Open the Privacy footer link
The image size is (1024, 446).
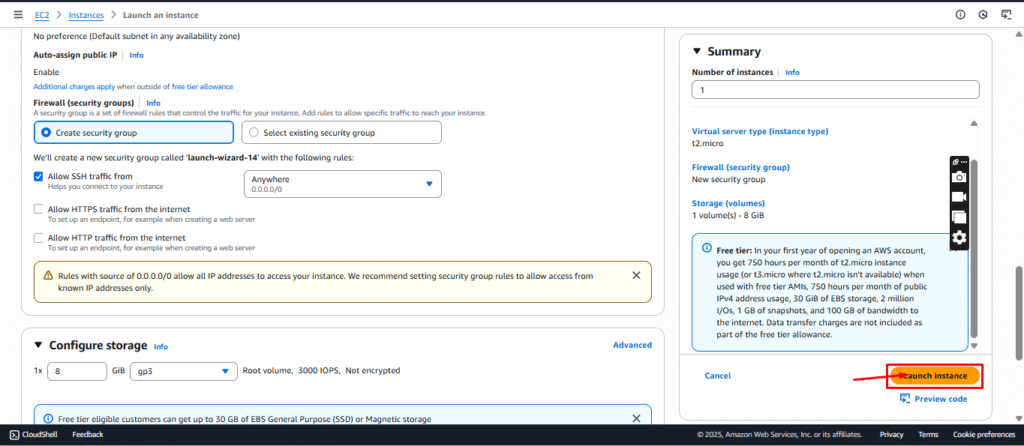pos(891,434)
